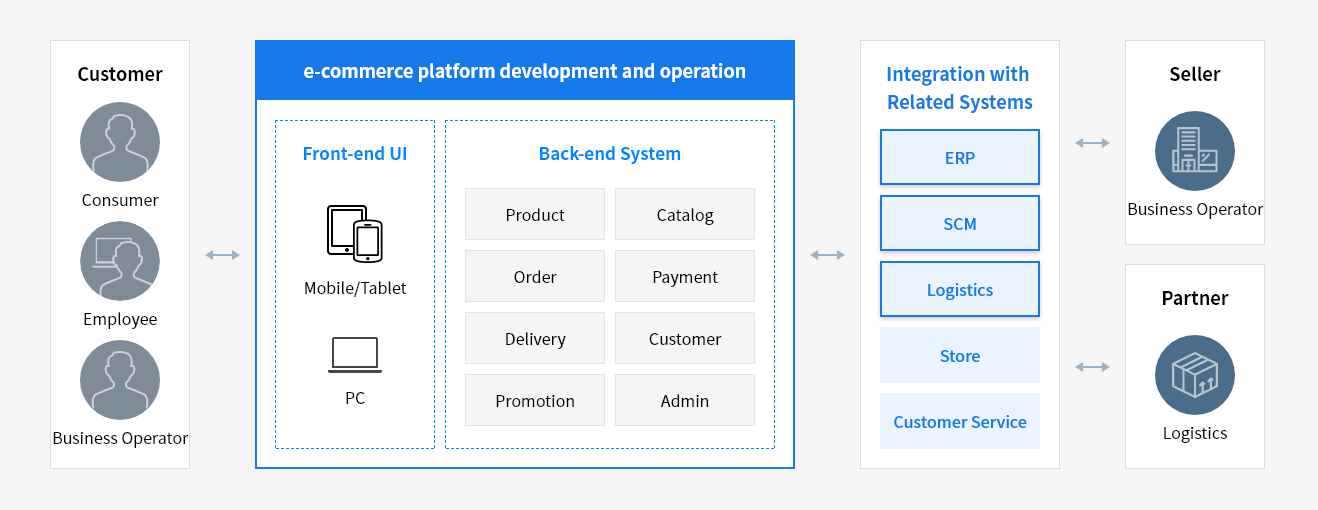Click arrow between Integration and Seller
Screen dimensions: 1318x510
(x=1092, y=143)
